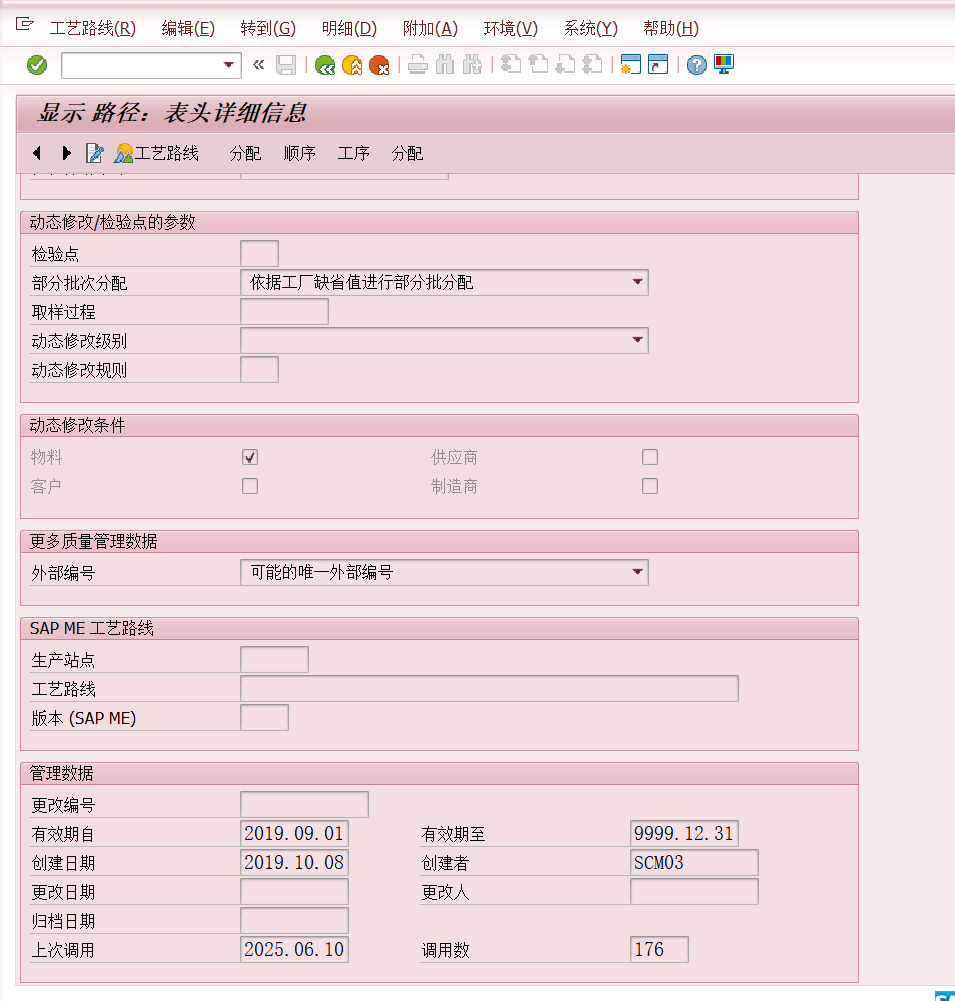Open the 帮助(H) menu

(671, 29)
